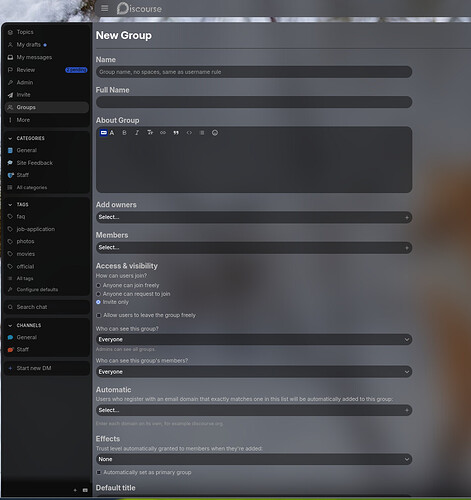471x500 pixels.
Task: Select the Anyone can join freely option
Action: (98, 285)
